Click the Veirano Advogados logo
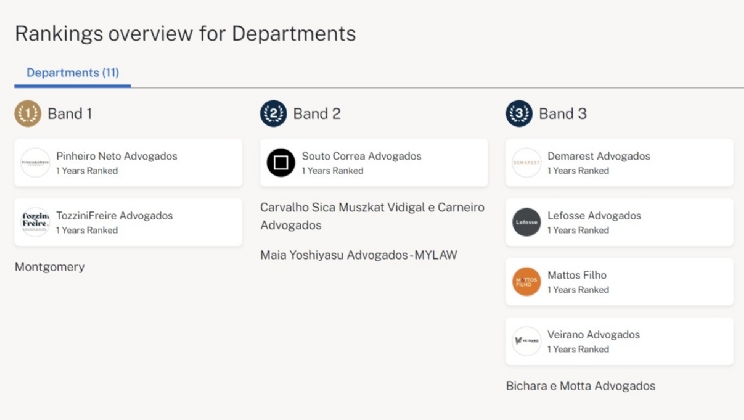Screen dimensions: 744x420 pyautogui.click(x=526, y=341)
